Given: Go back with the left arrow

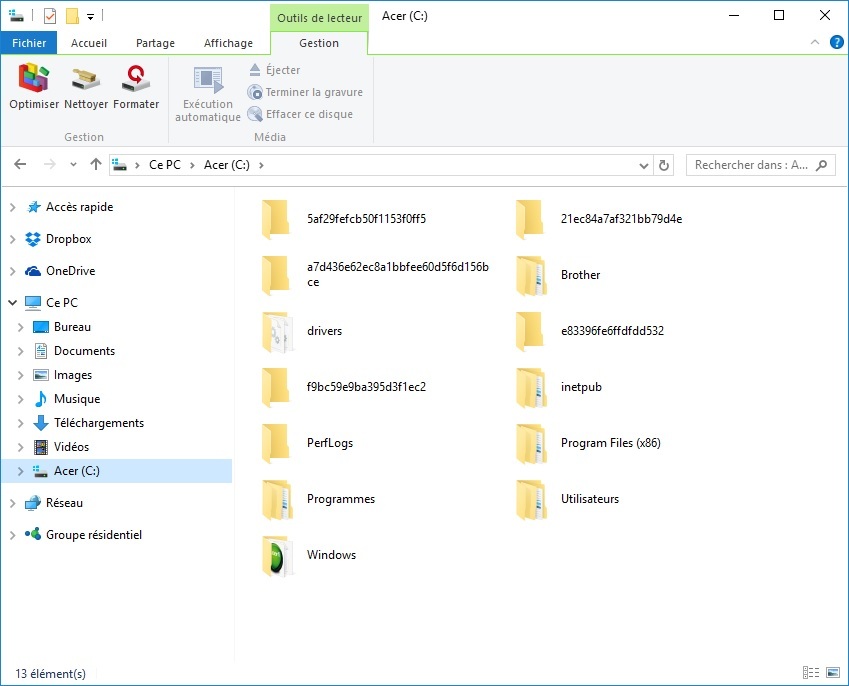Looking at the screenshot, I should (x=20, y=164).
